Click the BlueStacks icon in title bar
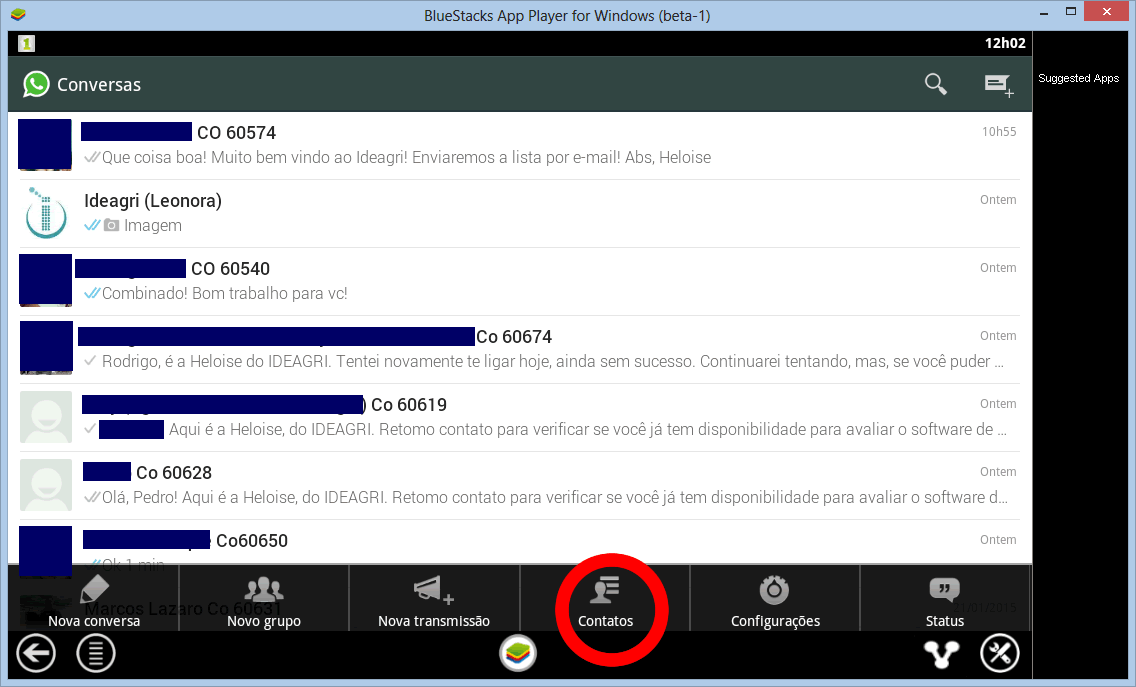The image size is (1136, 687). (18, 14)
